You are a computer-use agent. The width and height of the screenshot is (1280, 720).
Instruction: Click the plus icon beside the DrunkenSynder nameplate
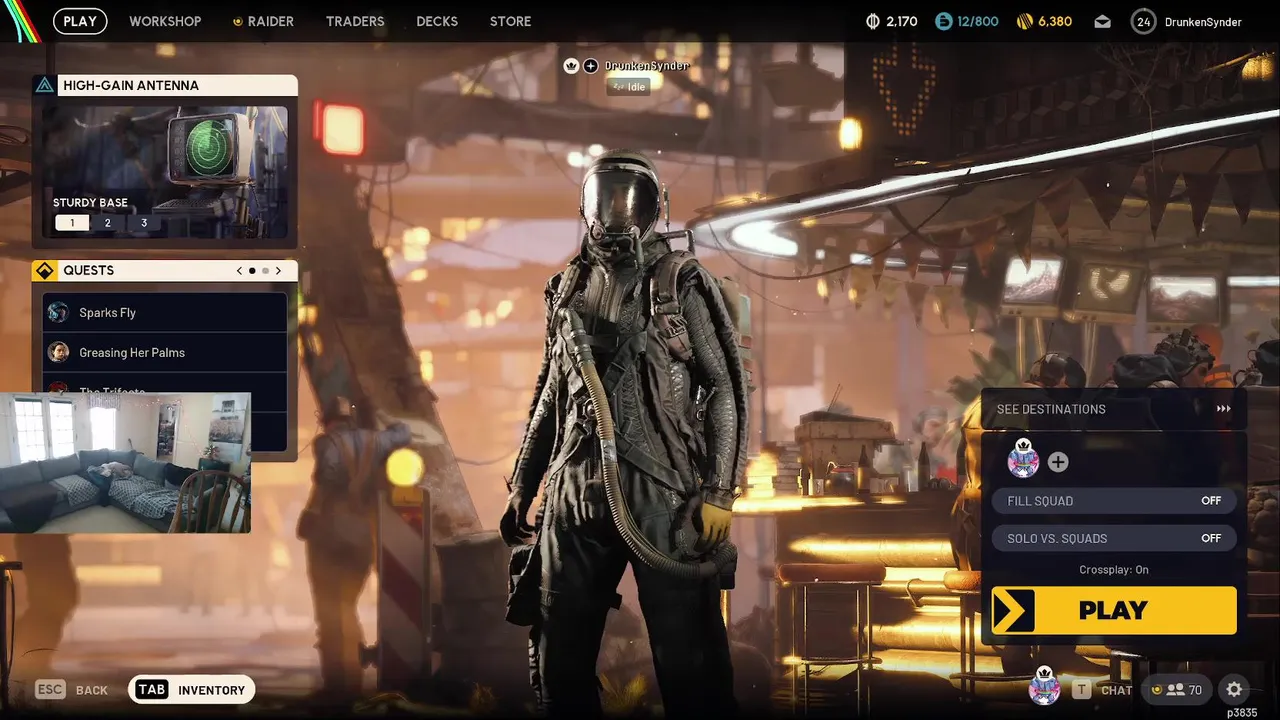tap(591, 66)
